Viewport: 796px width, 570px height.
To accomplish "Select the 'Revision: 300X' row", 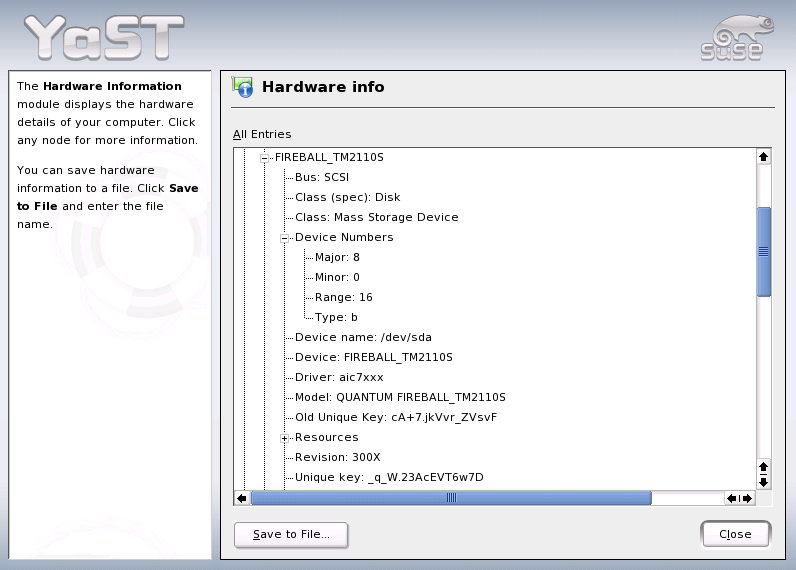I will pos(338,457).
